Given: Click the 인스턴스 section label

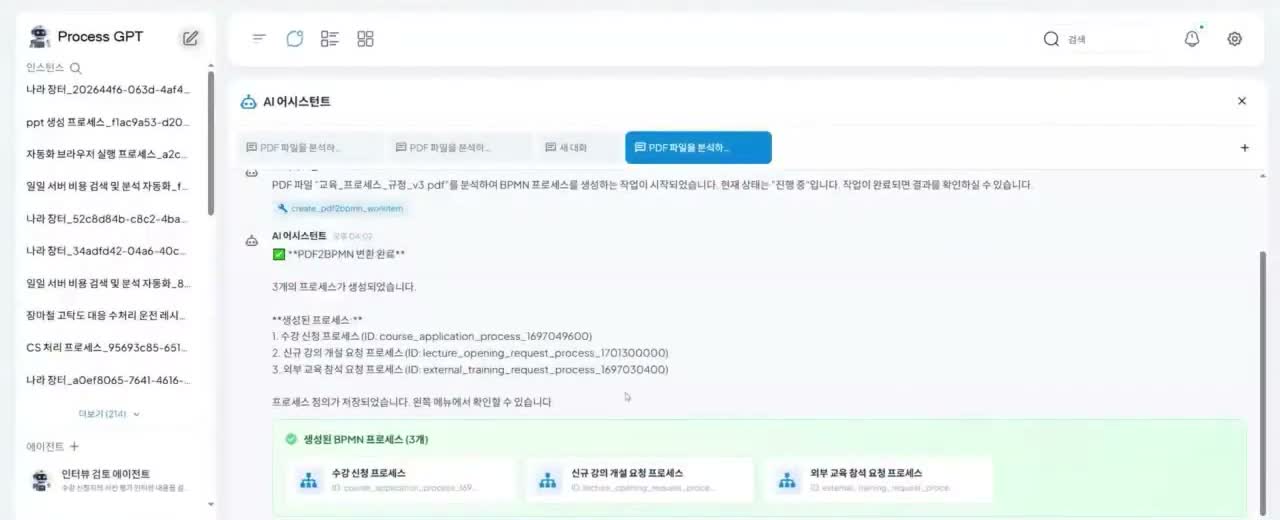Looking at the screenshot, I should pos(45,68).
